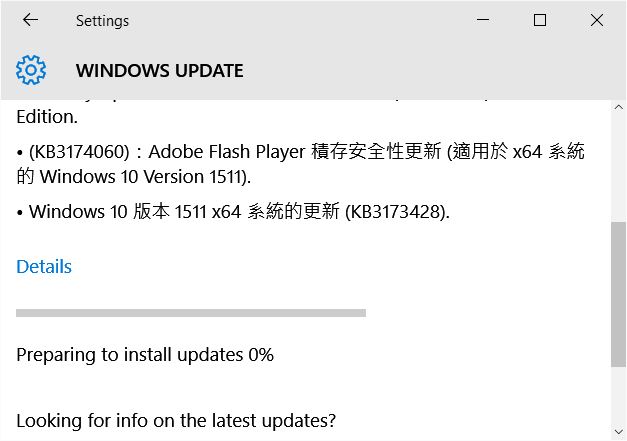Click the word Edition in the update list

tap(47, 117)
